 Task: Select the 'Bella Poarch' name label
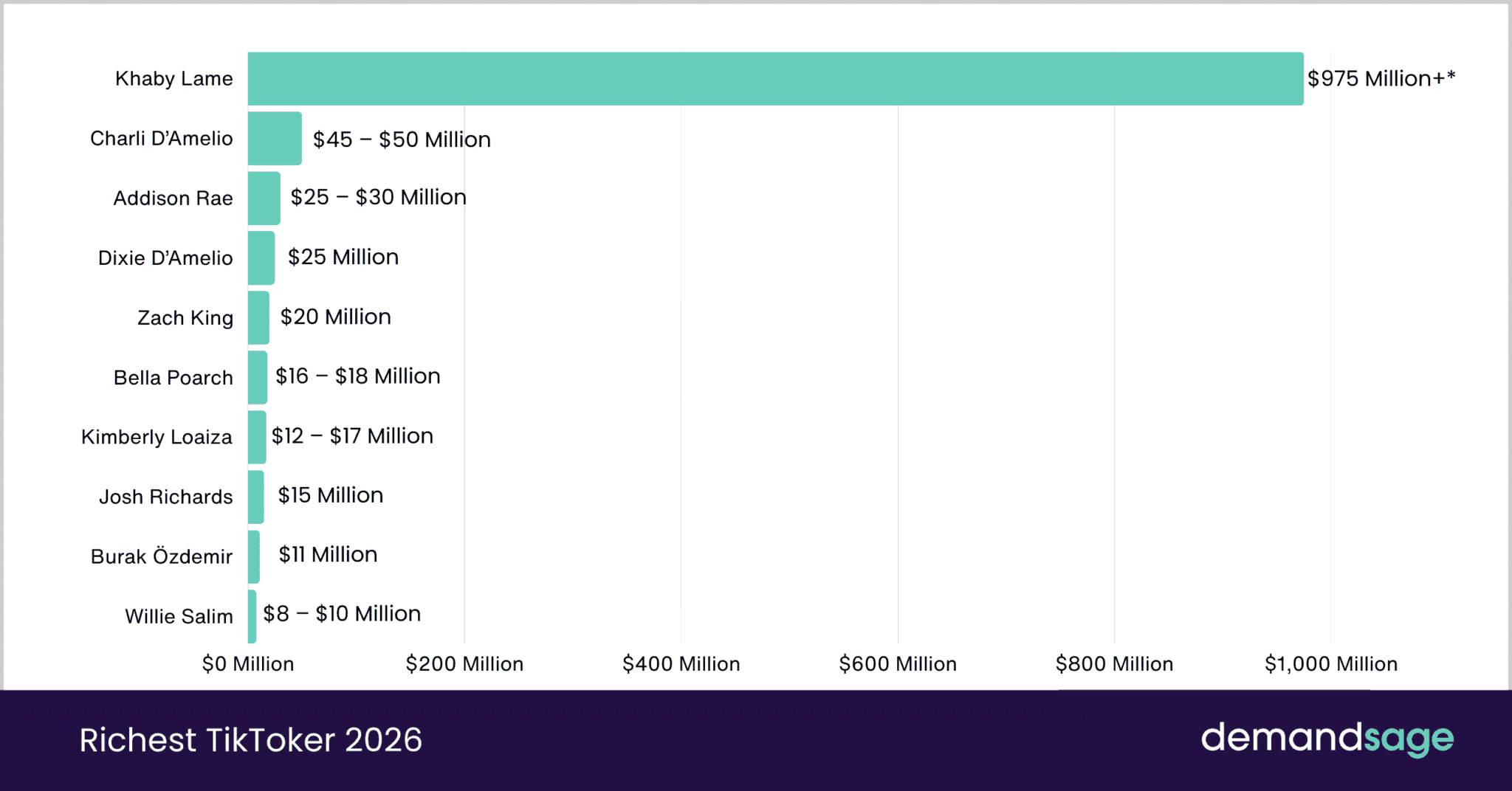173,377
